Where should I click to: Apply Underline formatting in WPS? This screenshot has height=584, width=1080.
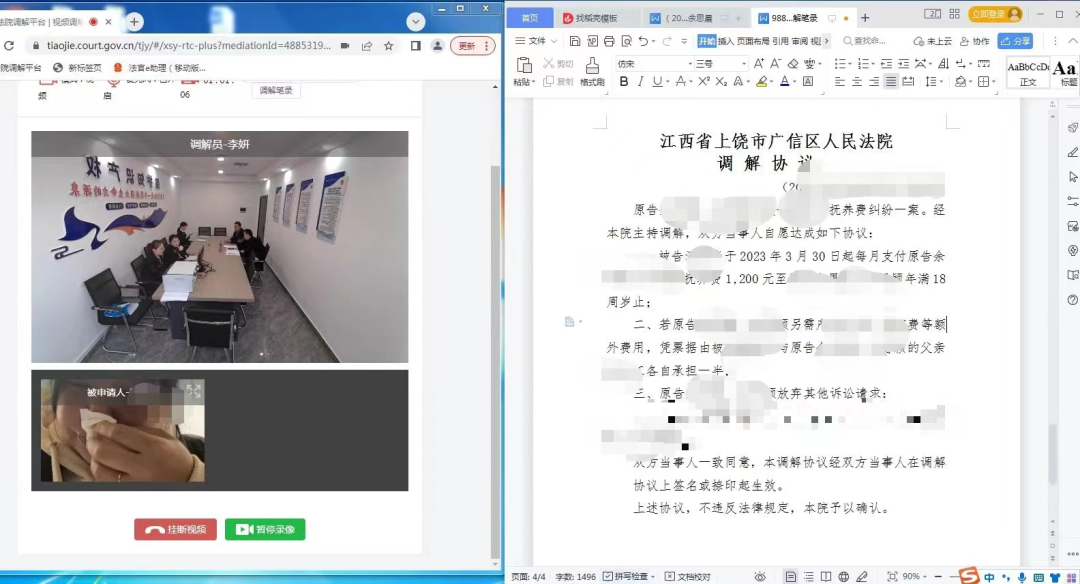[657, 81]
